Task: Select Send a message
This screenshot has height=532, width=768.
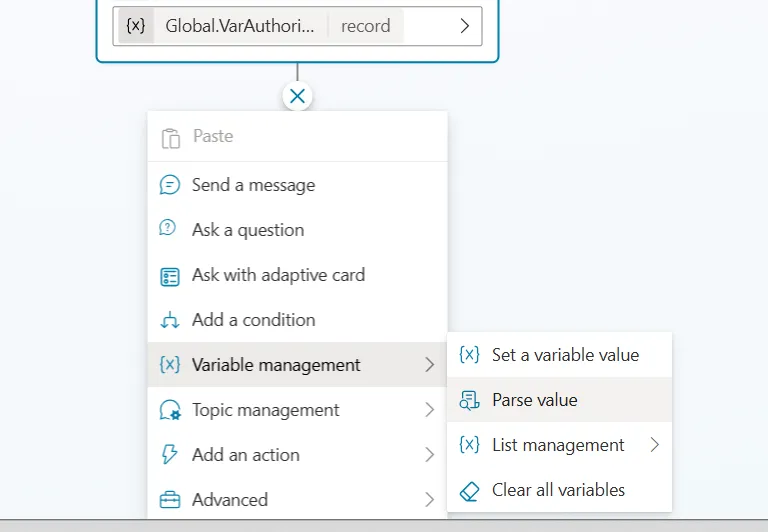Action: coord(297,185)
